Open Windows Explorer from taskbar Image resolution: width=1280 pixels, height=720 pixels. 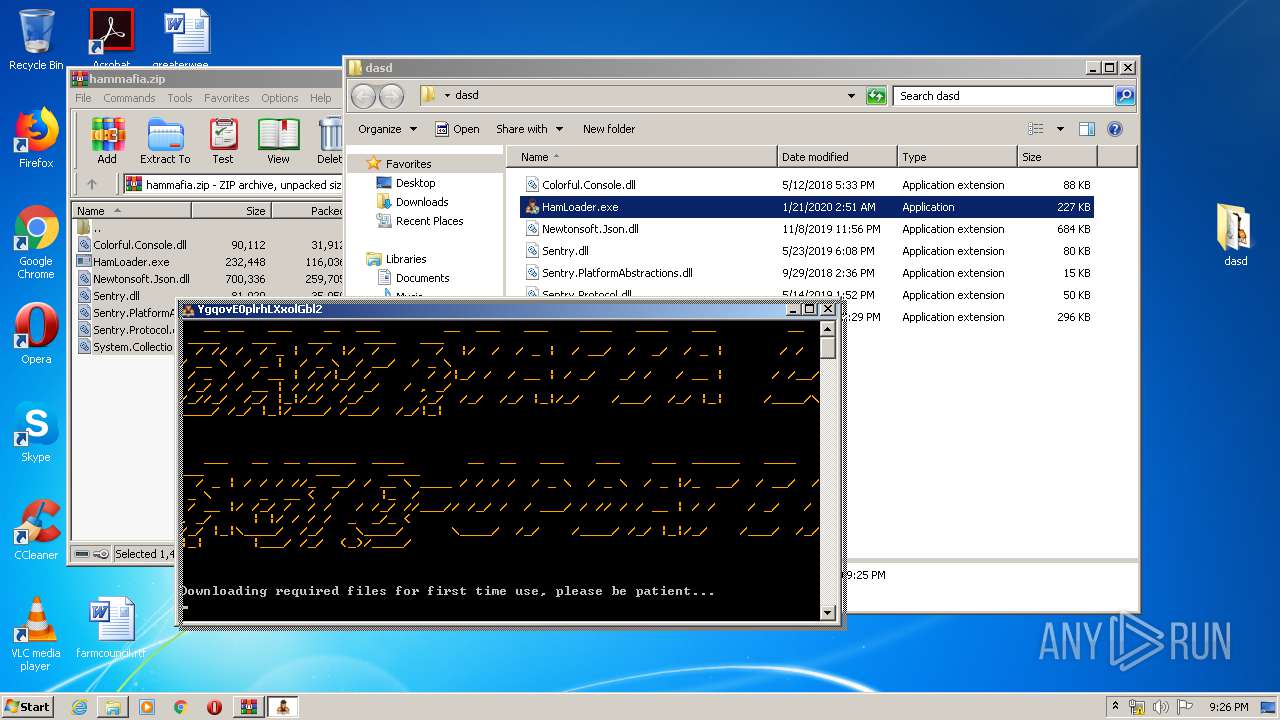113,707
